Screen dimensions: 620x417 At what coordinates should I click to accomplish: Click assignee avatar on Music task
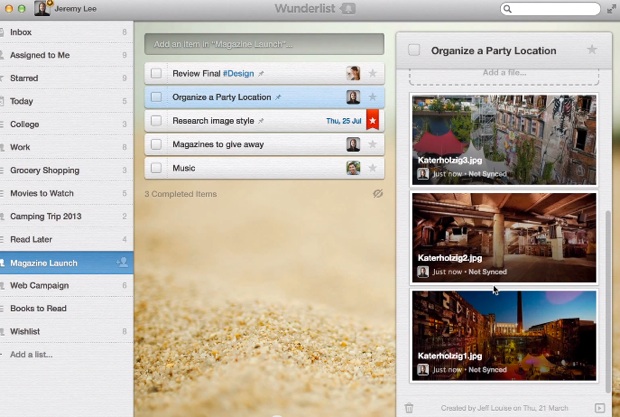point(353,168)
